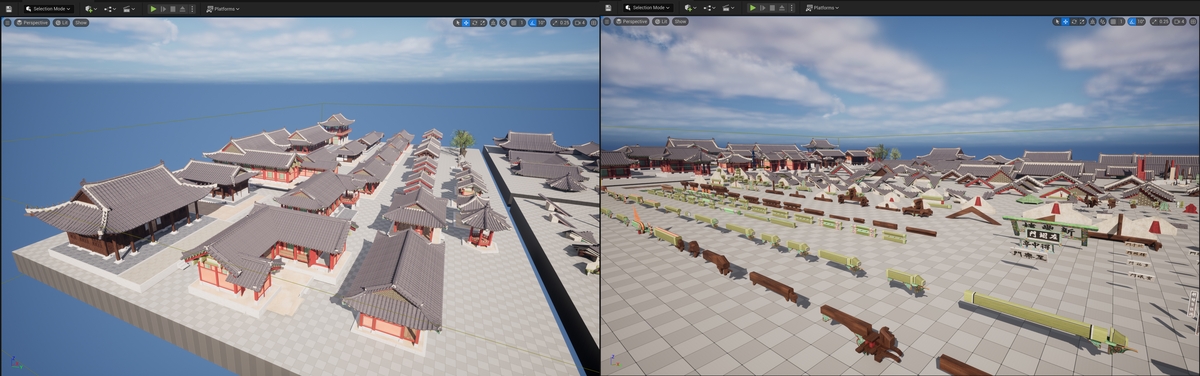Screen dimensions: 1200x376
Task: Select rotate gizmo tool in right viewport
Action: click(1074, 22)
